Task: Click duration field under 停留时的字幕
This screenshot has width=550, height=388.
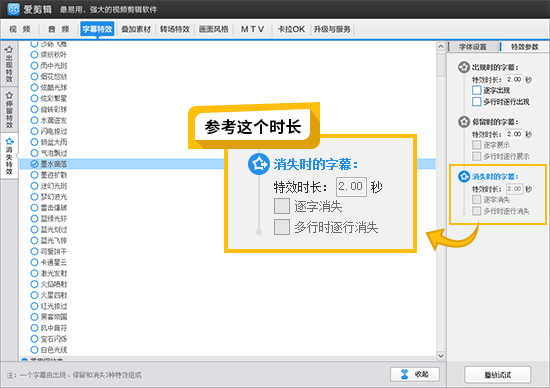Action: (x=514, y=134)
